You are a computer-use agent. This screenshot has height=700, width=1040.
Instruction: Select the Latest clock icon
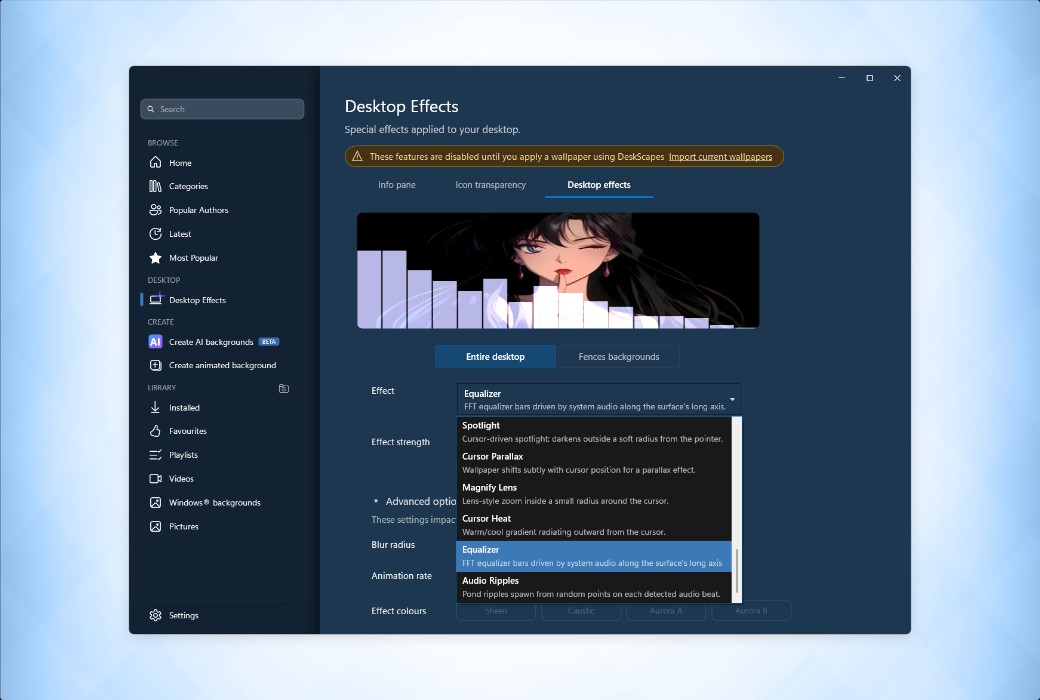tap(155, 234)
